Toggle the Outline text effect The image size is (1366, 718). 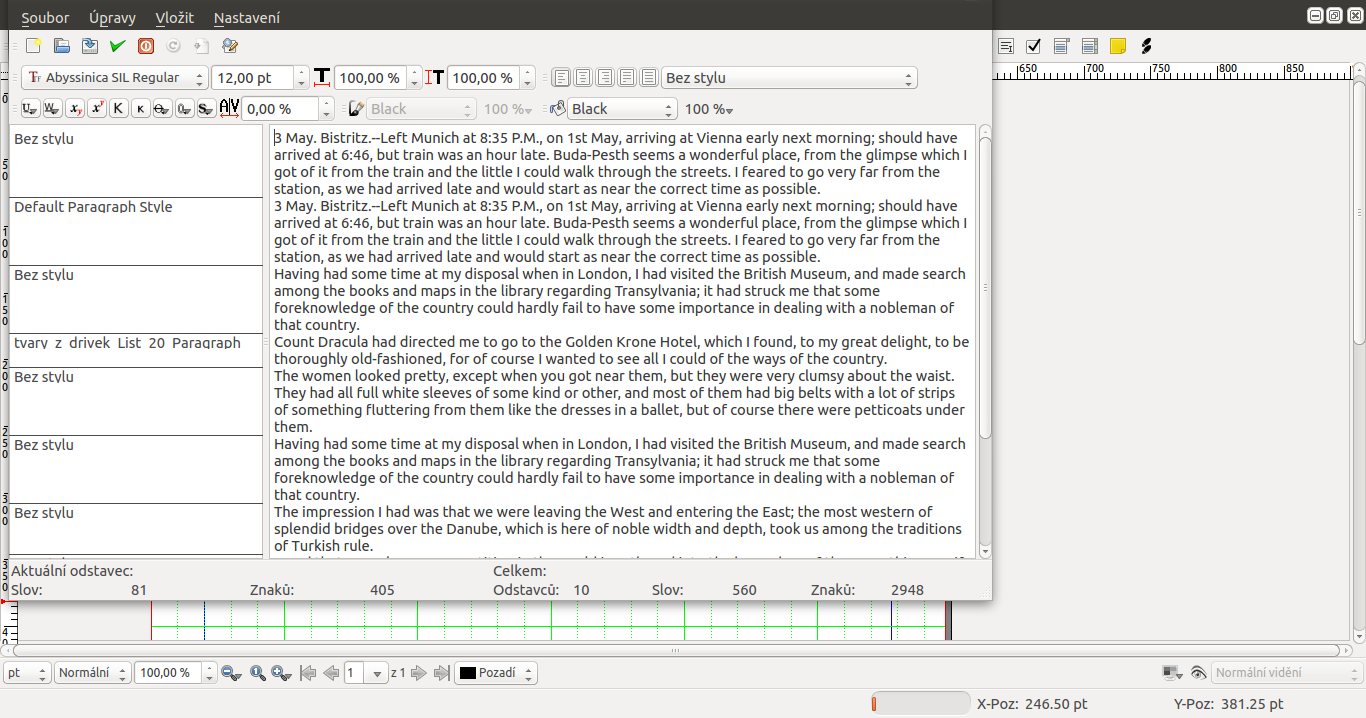point(184,108)
